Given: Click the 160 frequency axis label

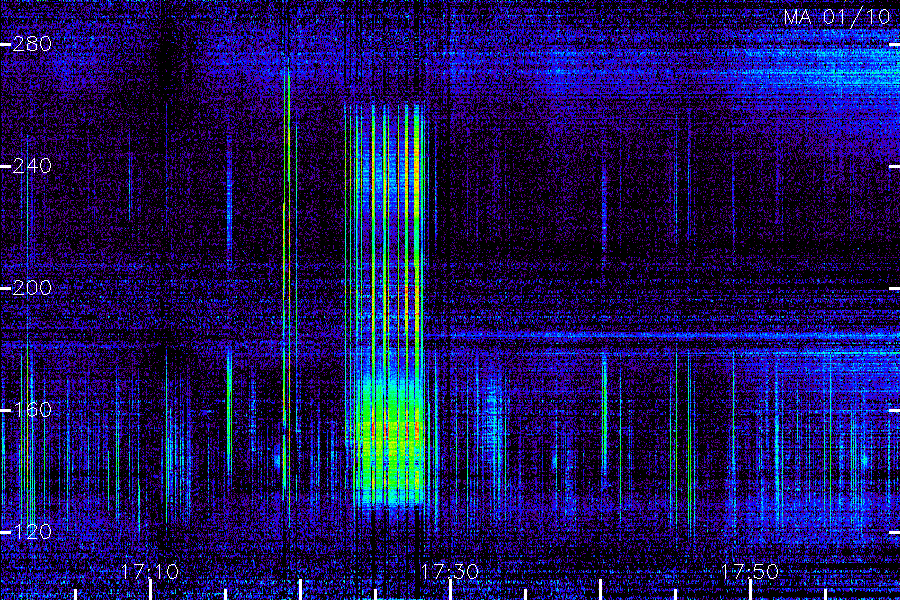Looking at the screenshot, I should [x=32, y=409].
